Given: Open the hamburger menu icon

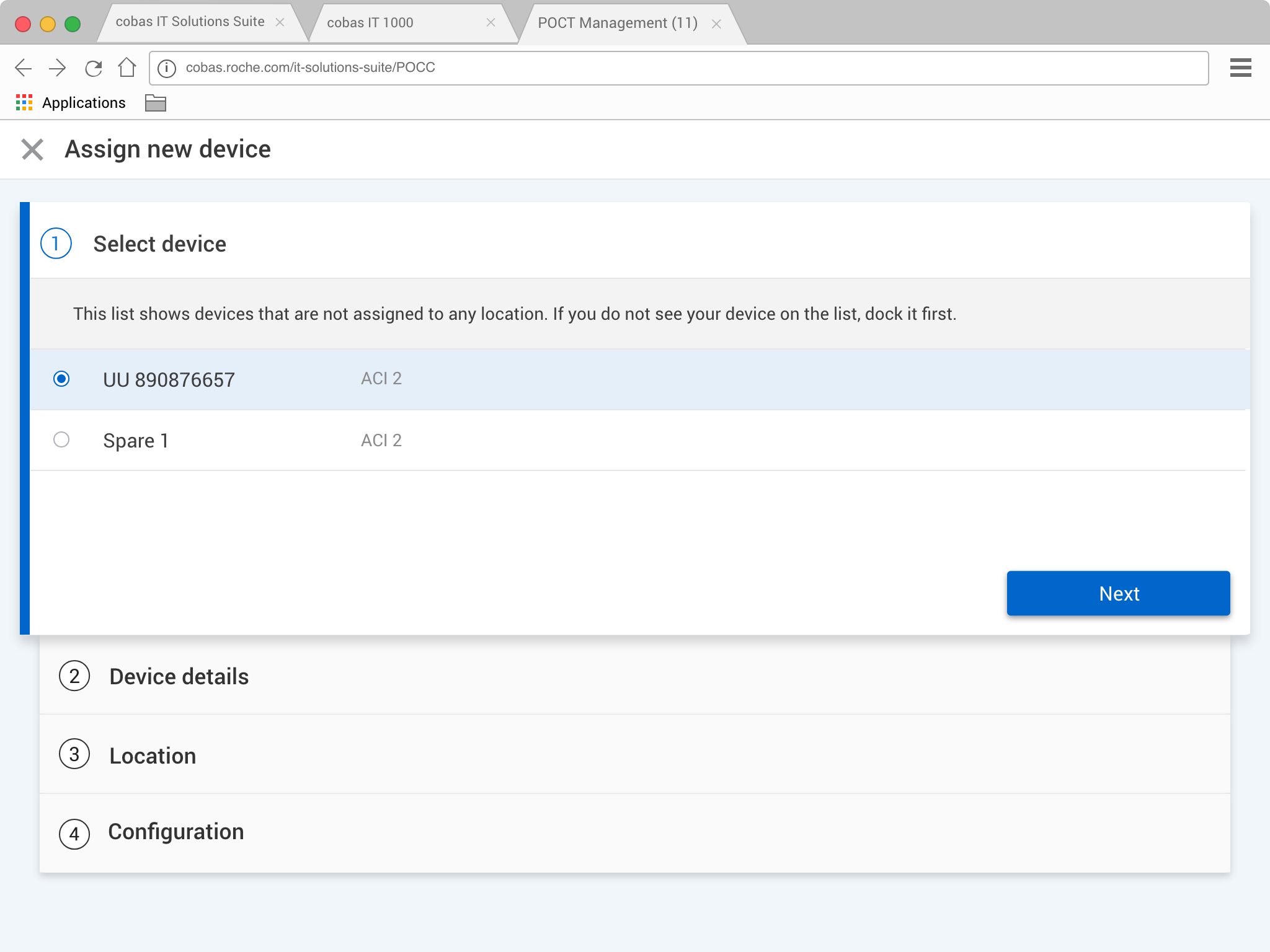Looking at the screenshot, I should pyautogui.click(x=1240, y=68).
